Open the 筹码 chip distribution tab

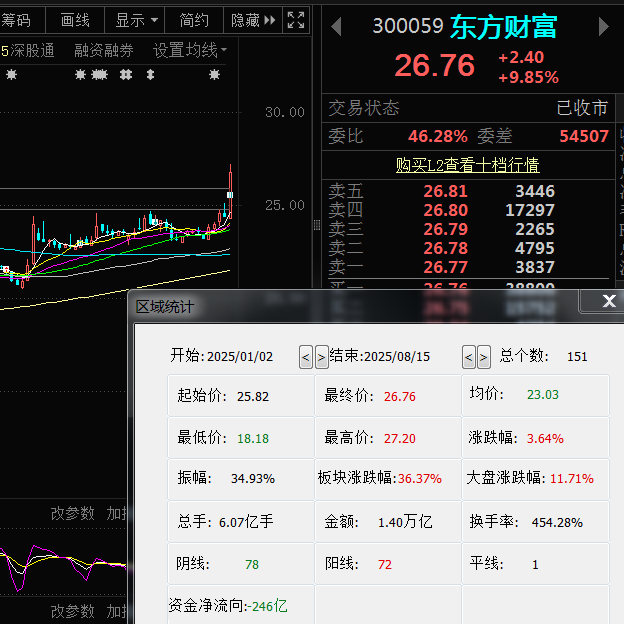16,20
